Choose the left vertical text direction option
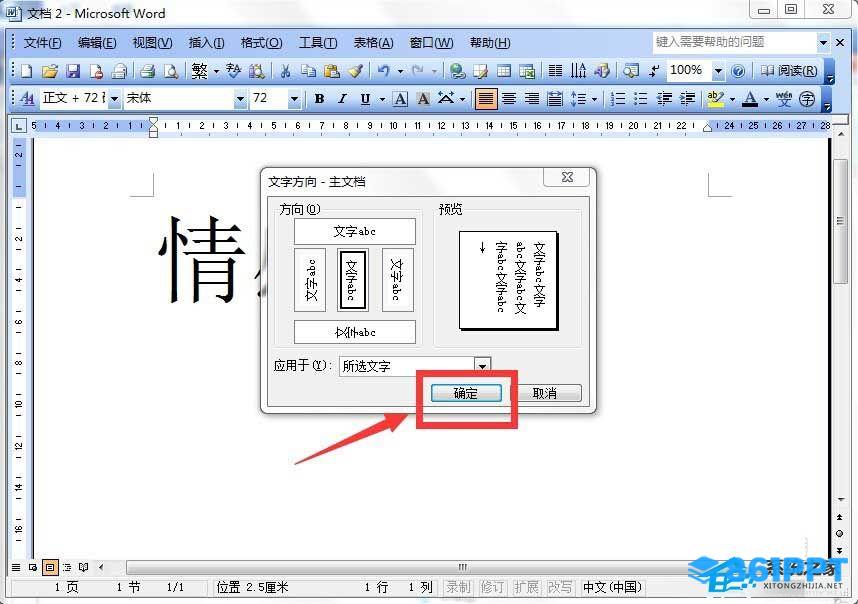Screen dimensions: 858x604 click(x=310, y=280)
